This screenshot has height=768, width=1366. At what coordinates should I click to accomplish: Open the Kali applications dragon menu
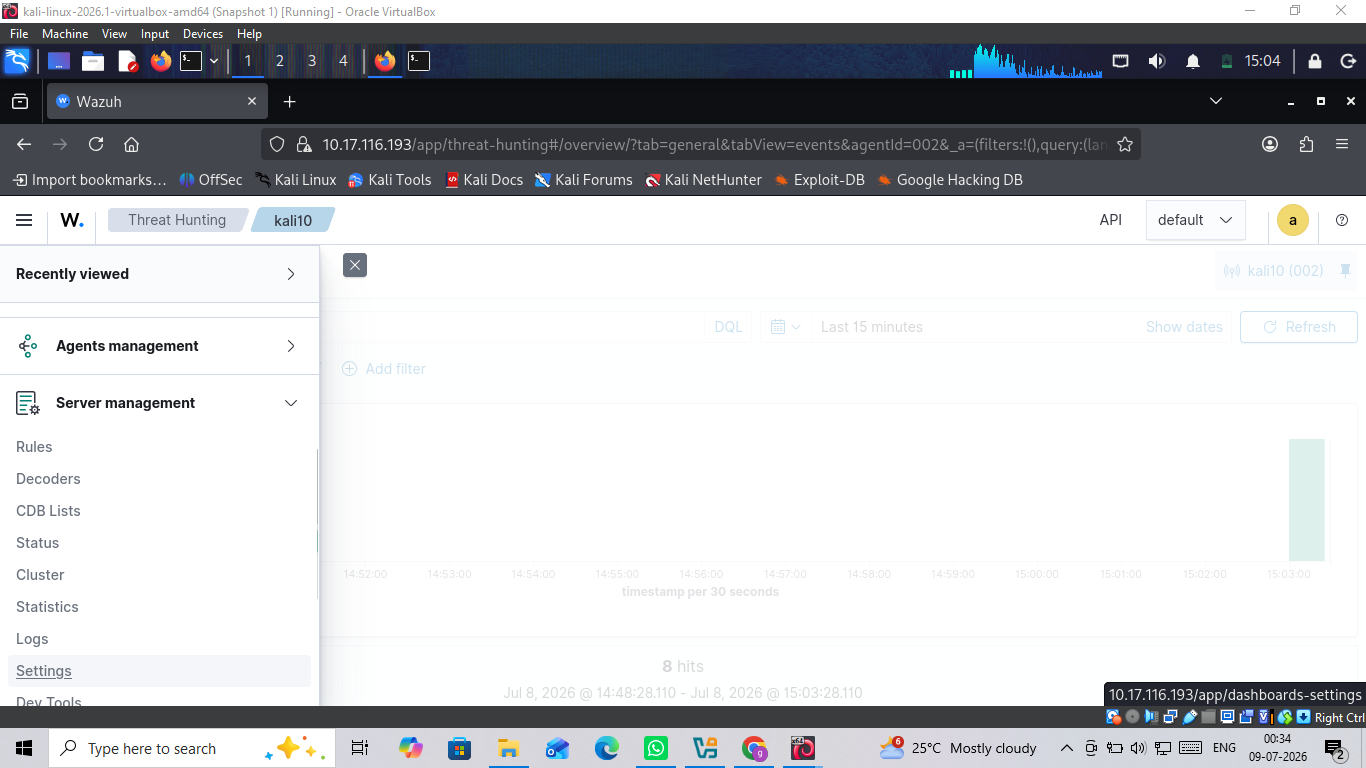[17, 61]
